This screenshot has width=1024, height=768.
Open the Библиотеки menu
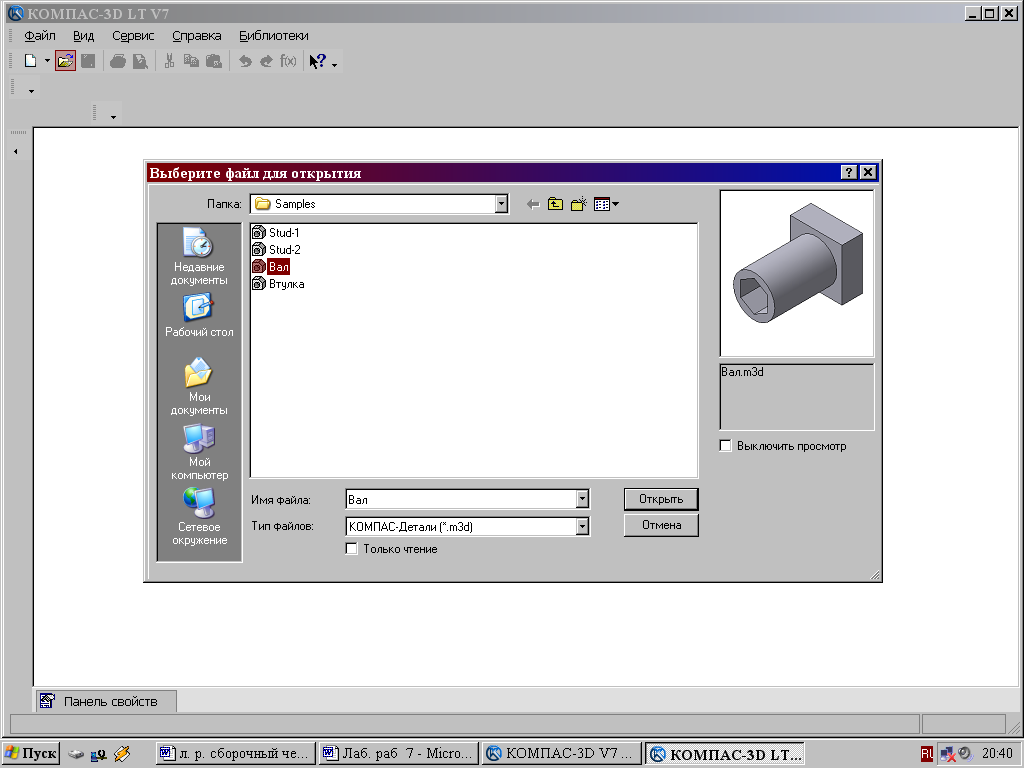274,36
